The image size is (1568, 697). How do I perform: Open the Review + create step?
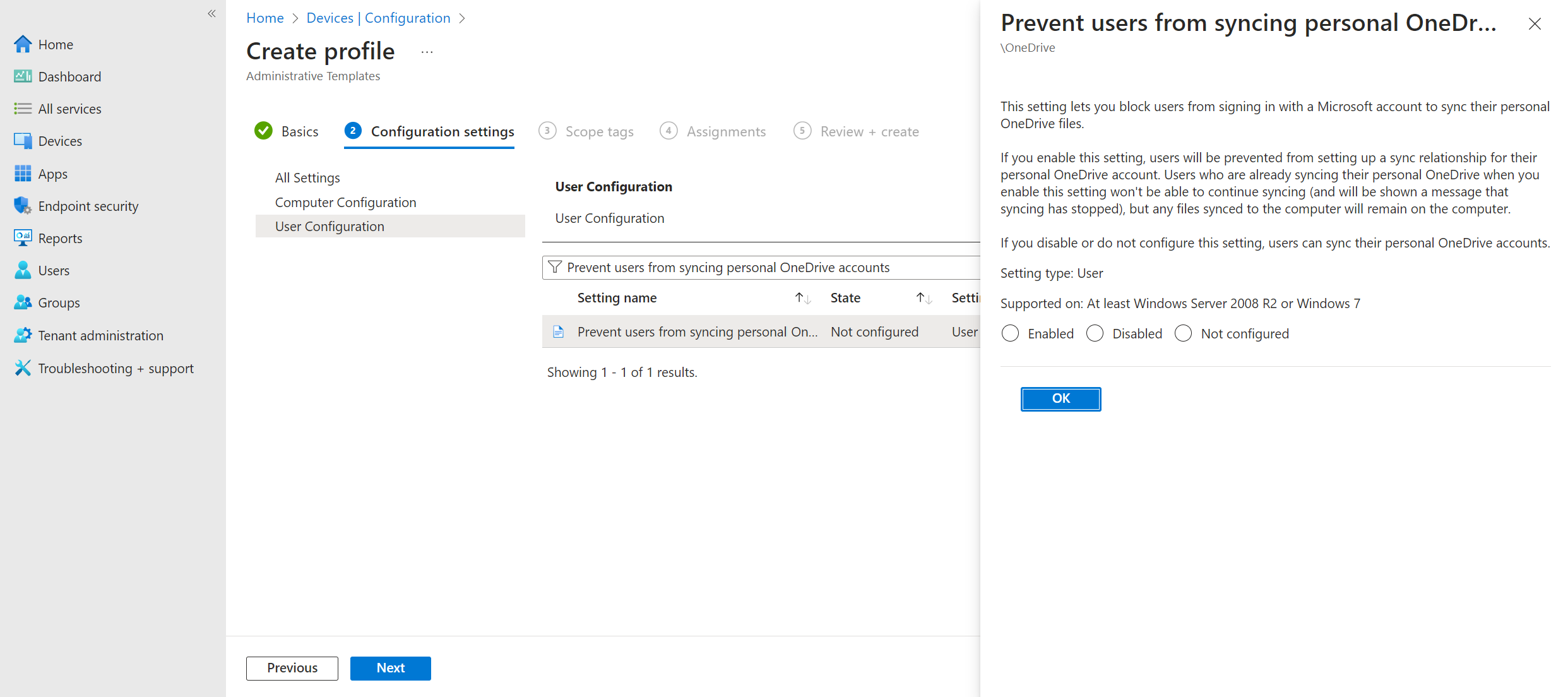[x=857, y=131]
